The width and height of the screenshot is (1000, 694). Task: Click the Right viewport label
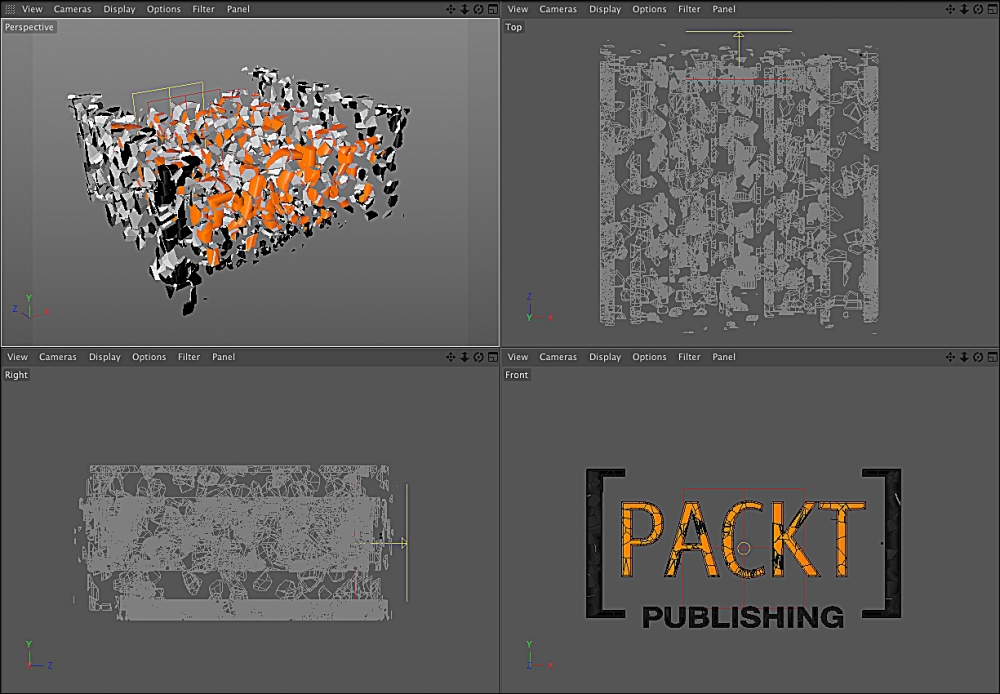[x=16, y=374]
